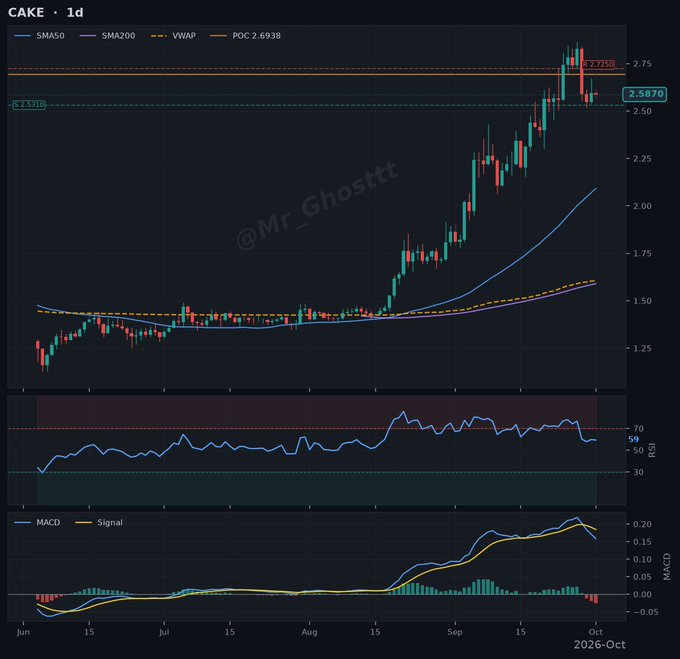Viewport: 680px width, 659px height.
Task: Select the Sep date axis label
Action: coord(455,632)
